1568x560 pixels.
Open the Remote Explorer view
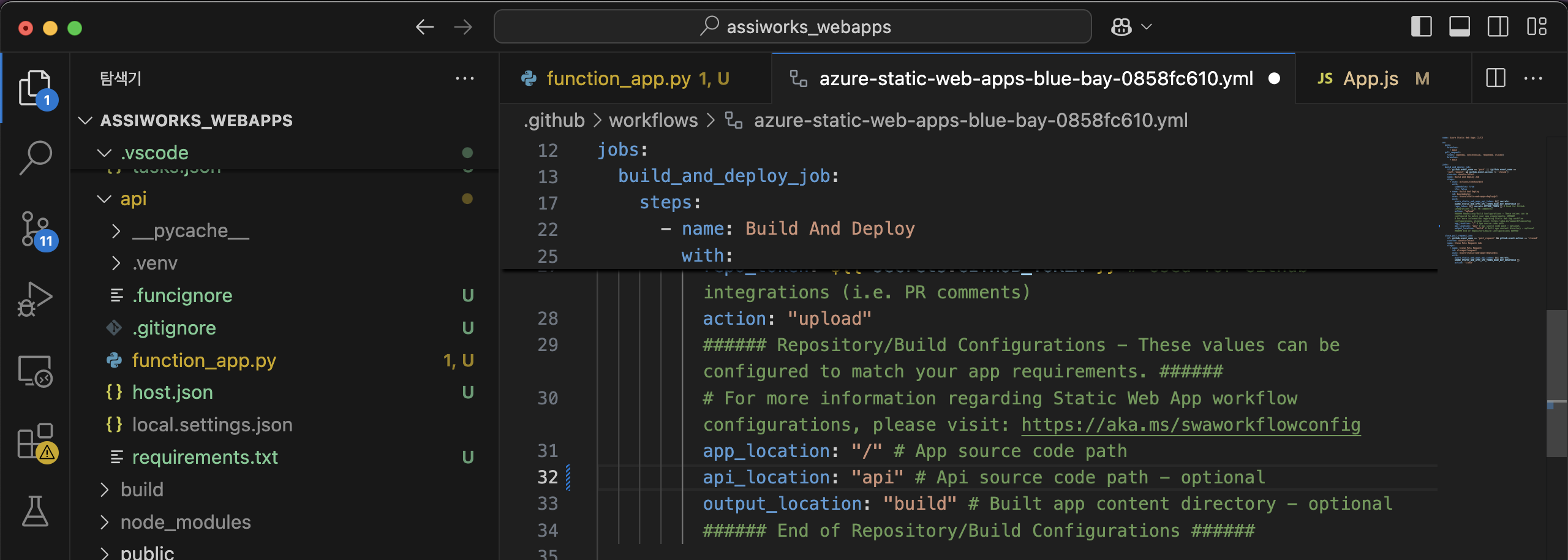click(x=36, y=371)
